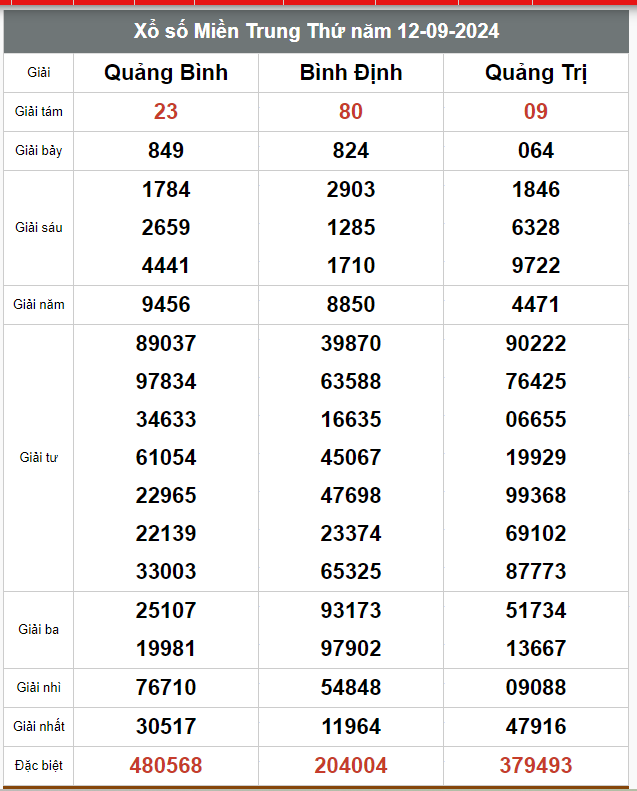Select special prize number 204004
637x791 pixels.
tap(351, 766)
